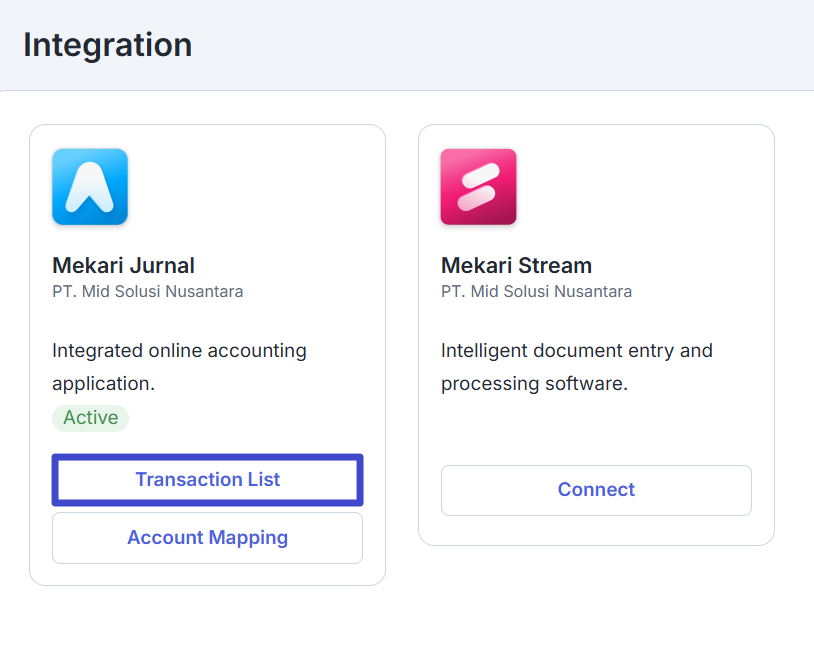
Task: Click the Mekari Jurnal title text
Action: tap(124, 265)
